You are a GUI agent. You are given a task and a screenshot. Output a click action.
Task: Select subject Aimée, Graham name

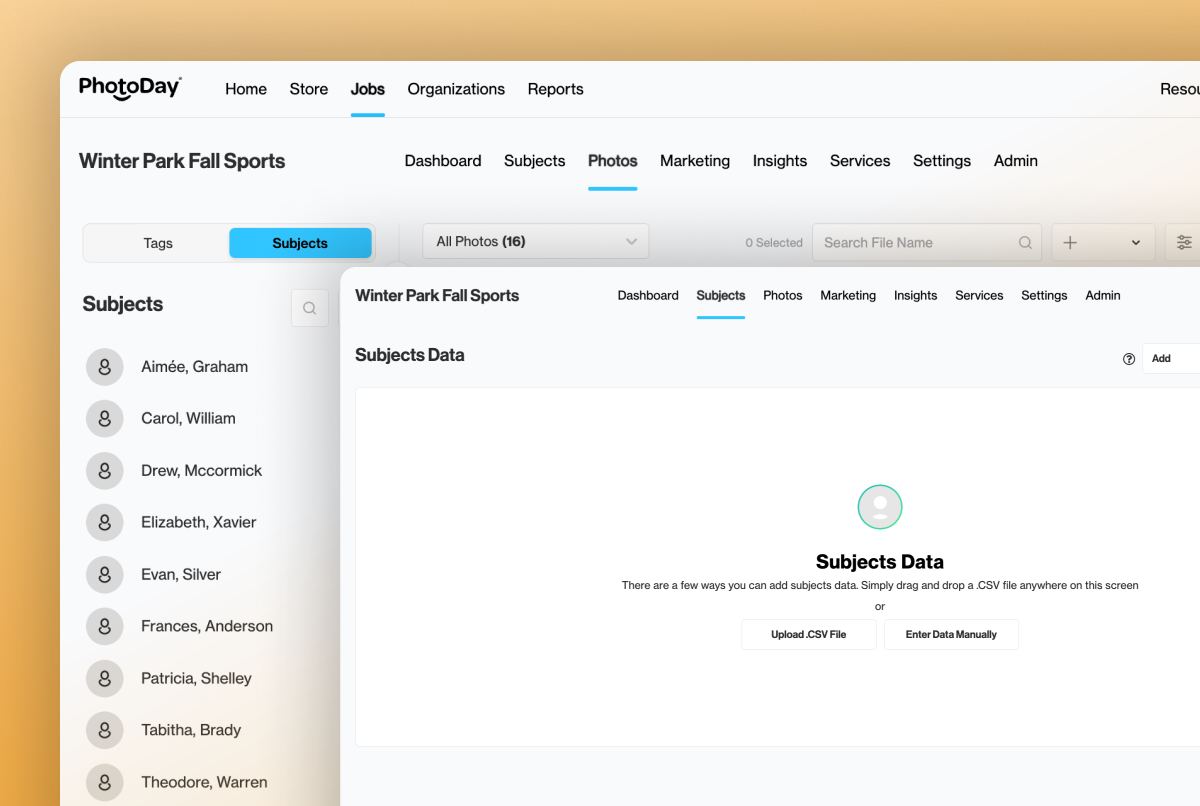tap(195, 367)
